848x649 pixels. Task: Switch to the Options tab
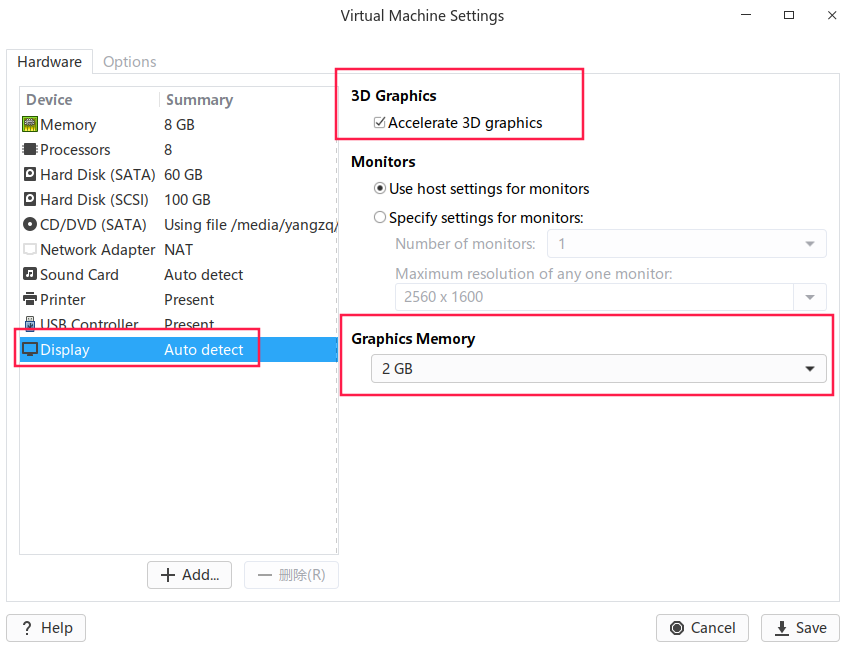click(130, 62)
